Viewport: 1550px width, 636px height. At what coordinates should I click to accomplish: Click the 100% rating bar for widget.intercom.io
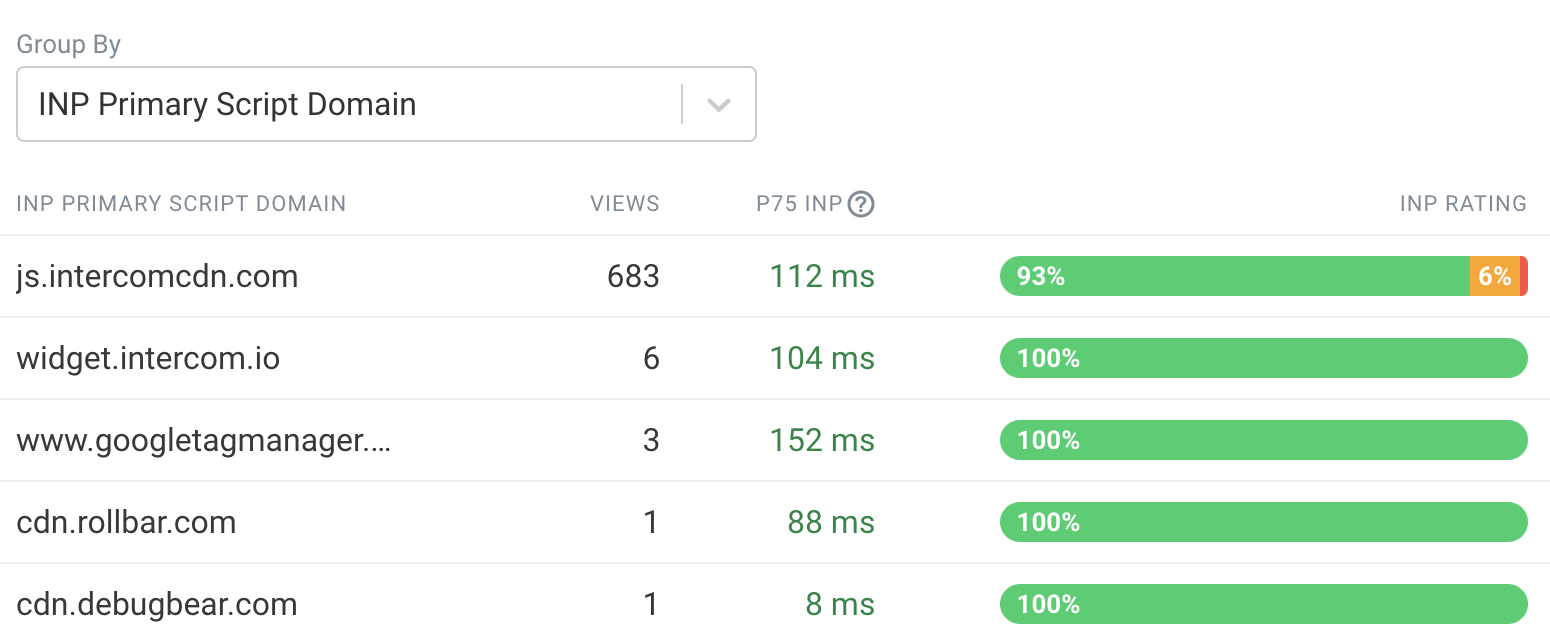click(1264, 358)
